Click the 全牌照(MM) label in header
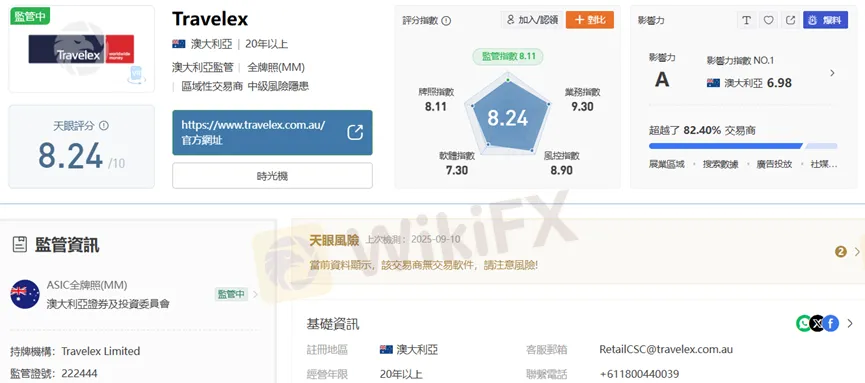Viewport: 865px width, 383px height. [276, 67]
